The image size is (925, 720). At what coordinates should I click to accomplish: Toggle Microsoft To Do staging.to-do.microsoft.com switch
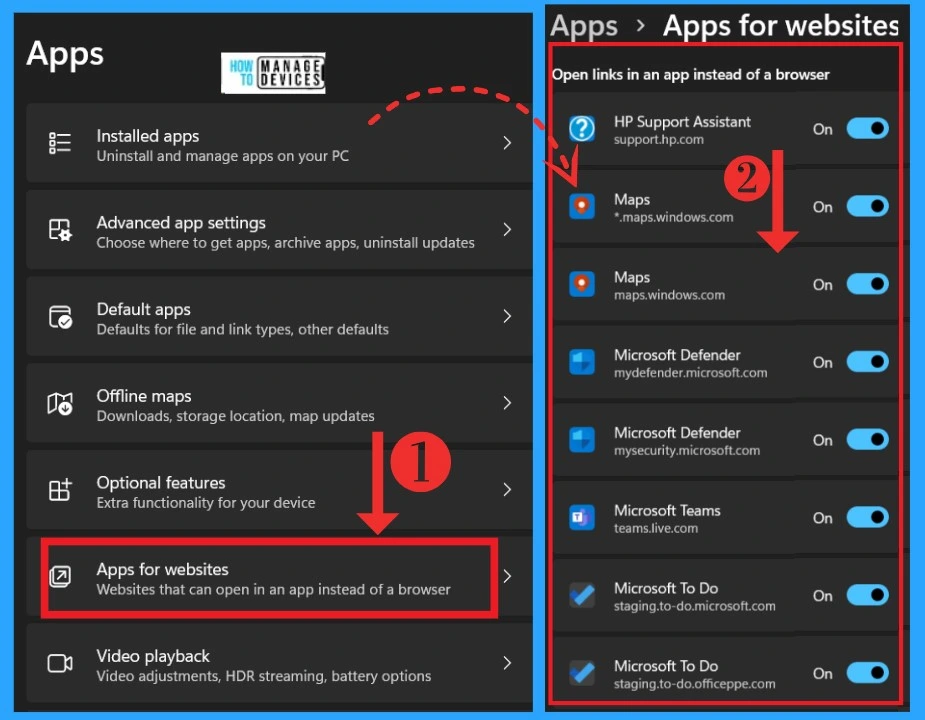coord(867,595)
